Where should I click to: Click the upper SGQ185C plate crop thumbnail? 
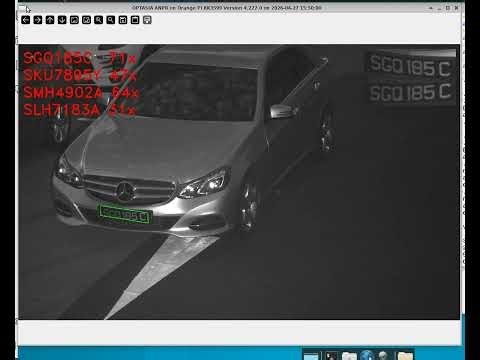coord(411,65)
